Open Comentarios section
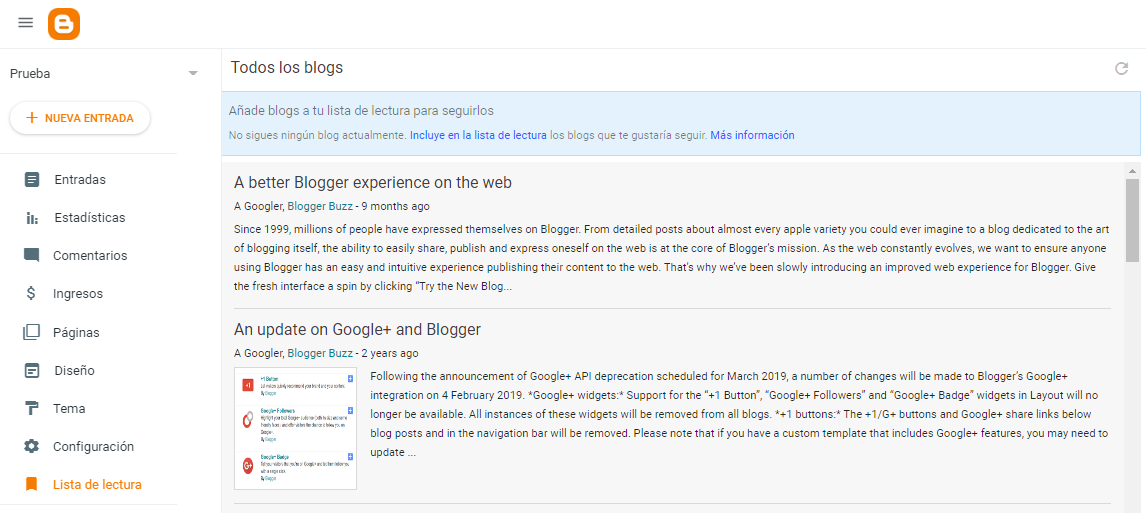1146x513 pixels. click(x=90, y=256)
